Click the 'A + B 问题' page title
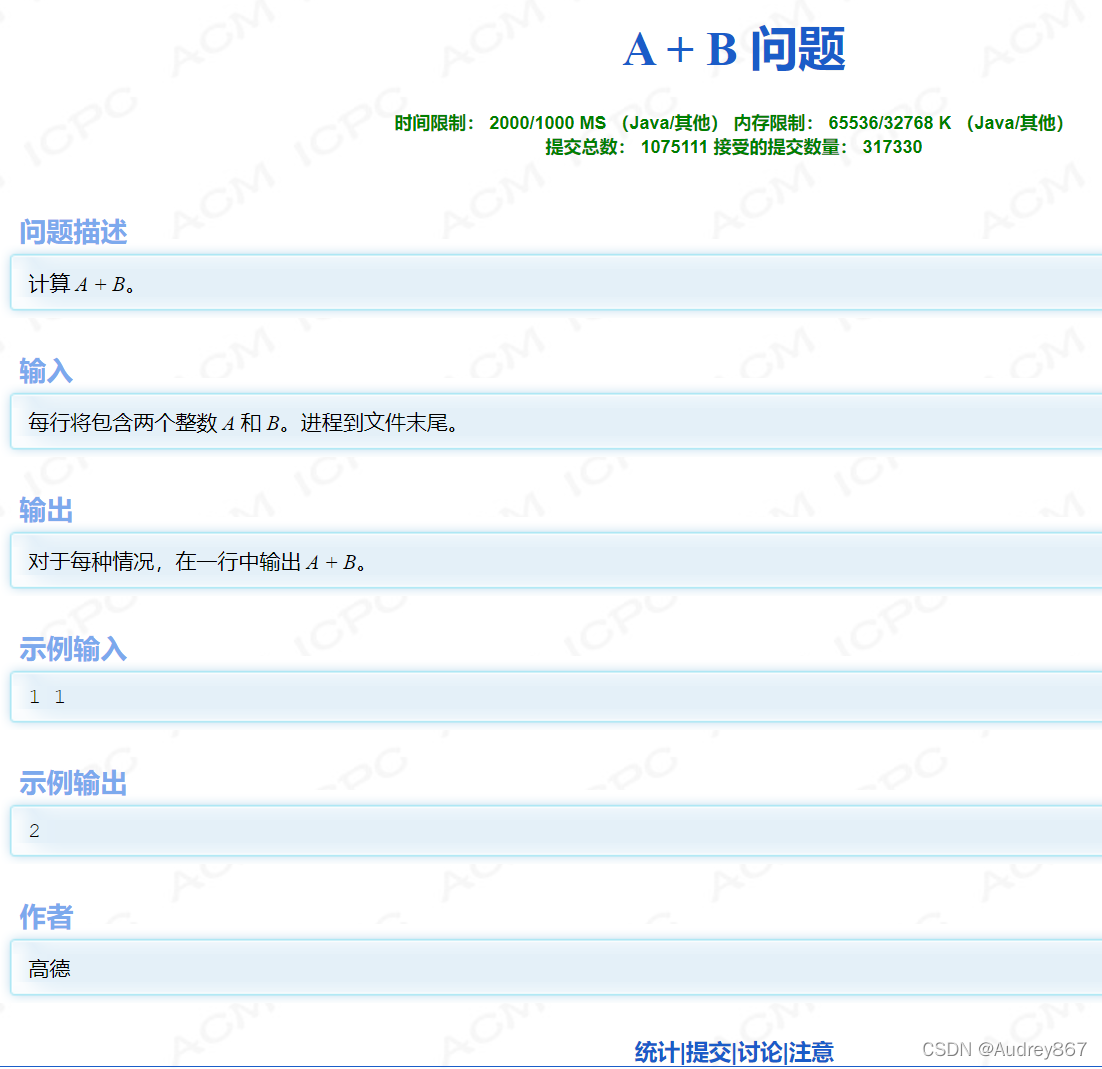The width and height of the screenshot is (1102, 1069). coord(734,49)
